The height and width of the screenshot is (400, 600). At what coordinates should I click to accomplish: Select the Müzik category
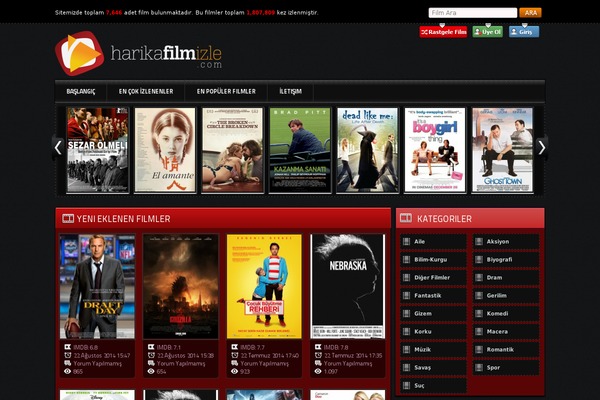pos(433,349)
